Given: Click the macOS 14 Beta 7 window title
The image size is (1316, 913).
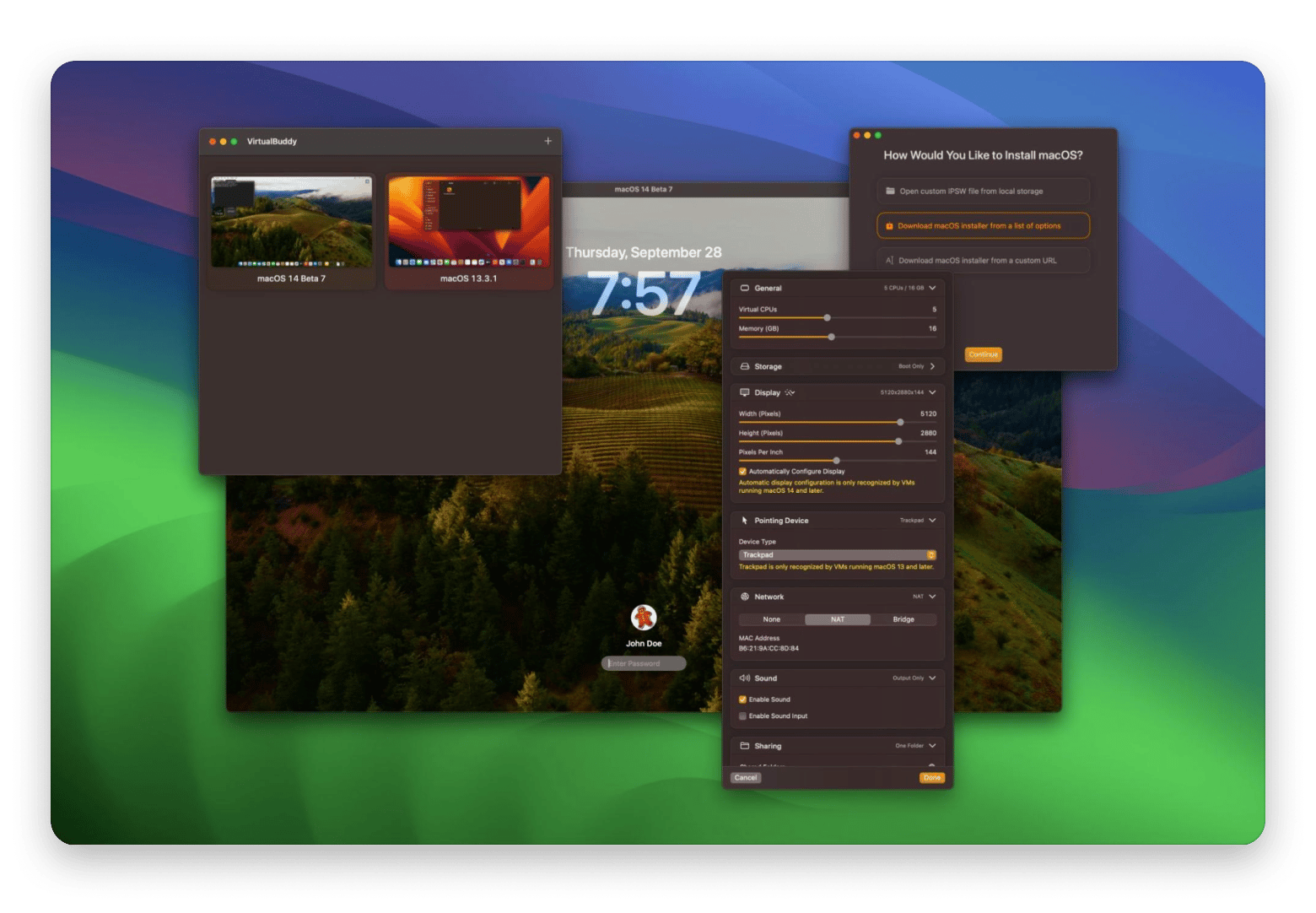Looking at the screenshot, I should (644, 189).
